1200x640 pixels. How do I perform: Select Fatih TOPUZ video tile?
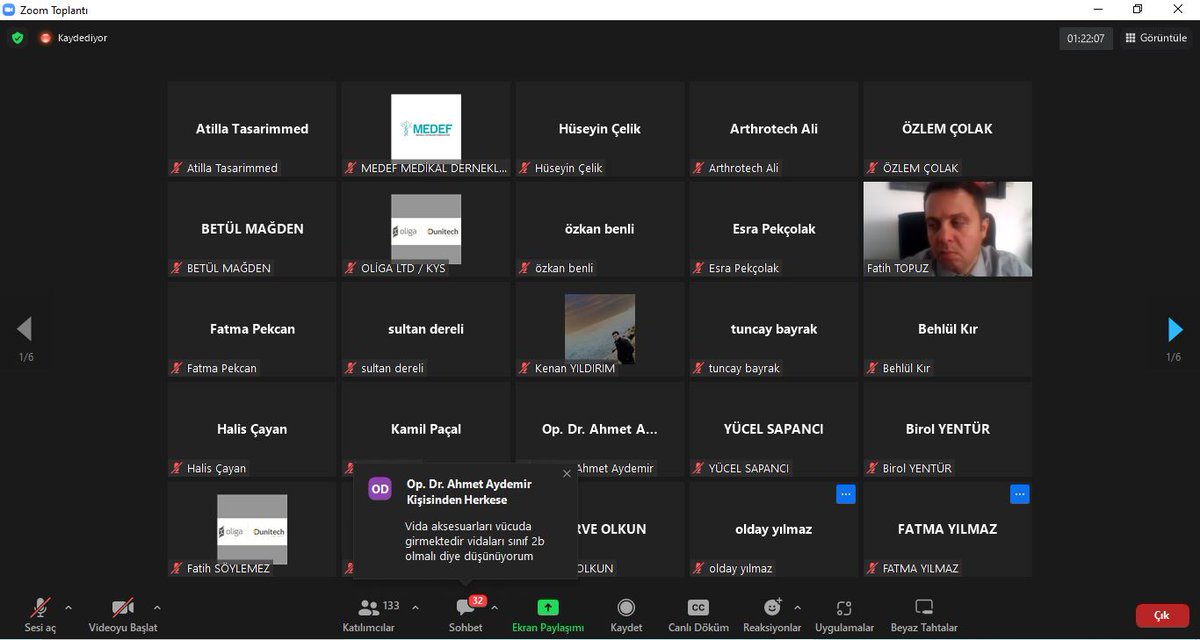[948, 229]
